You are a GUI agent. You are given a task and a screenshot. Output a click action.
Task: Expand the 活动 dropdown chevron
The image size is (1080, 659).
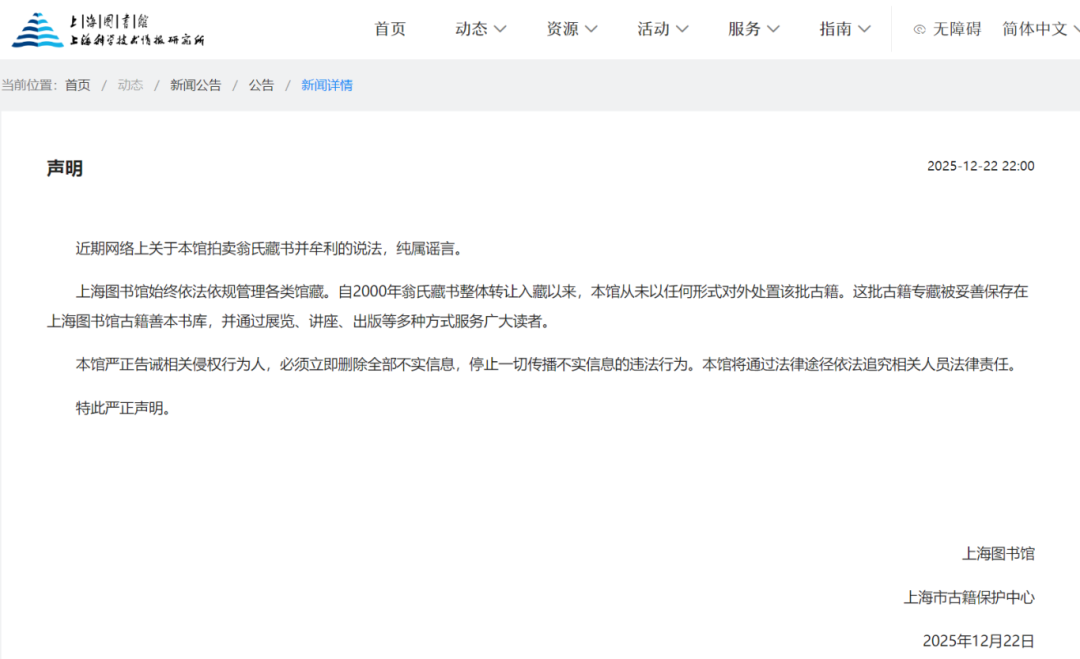pyautogui.click(x=682, y=29)
